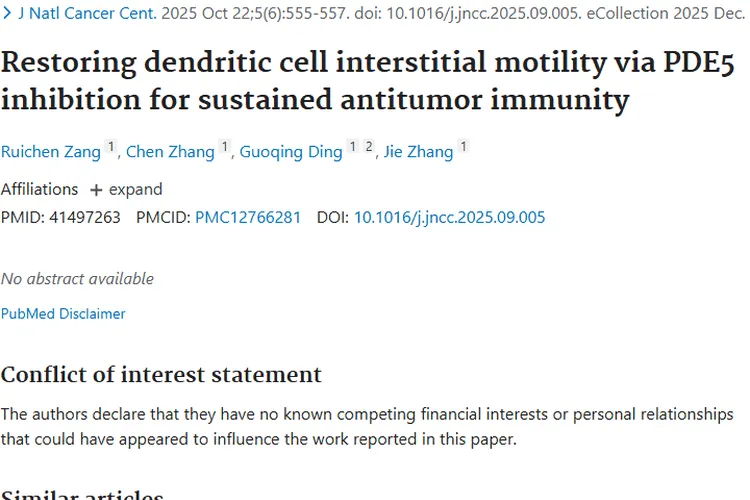Click the chevron icon before the journal name
Viewport: 750px width, 500px height.
point(7,14)
